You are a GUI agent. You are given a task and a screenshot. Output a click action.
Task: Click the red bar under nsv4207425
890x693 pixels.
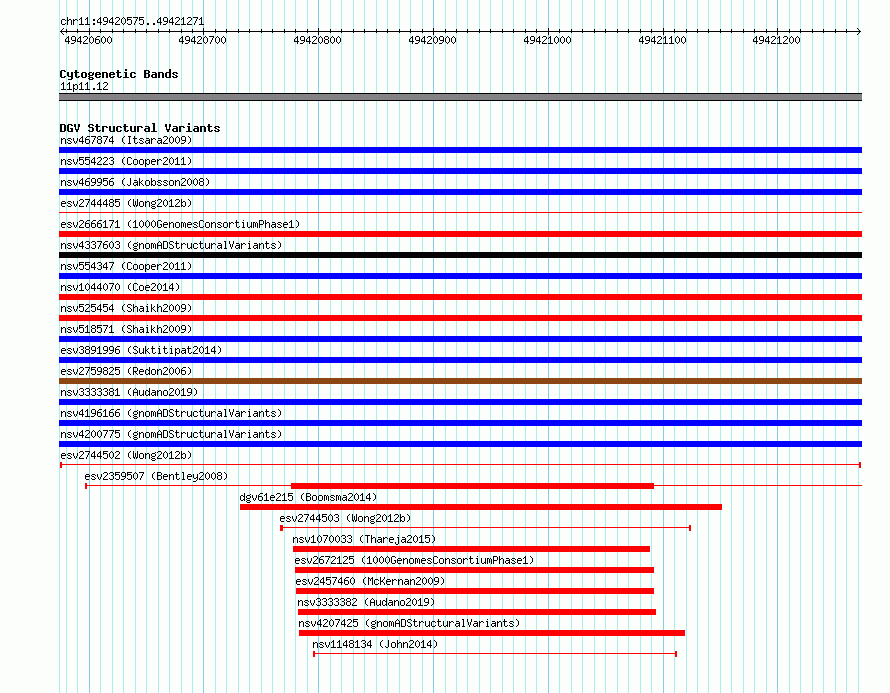[492, 633]
